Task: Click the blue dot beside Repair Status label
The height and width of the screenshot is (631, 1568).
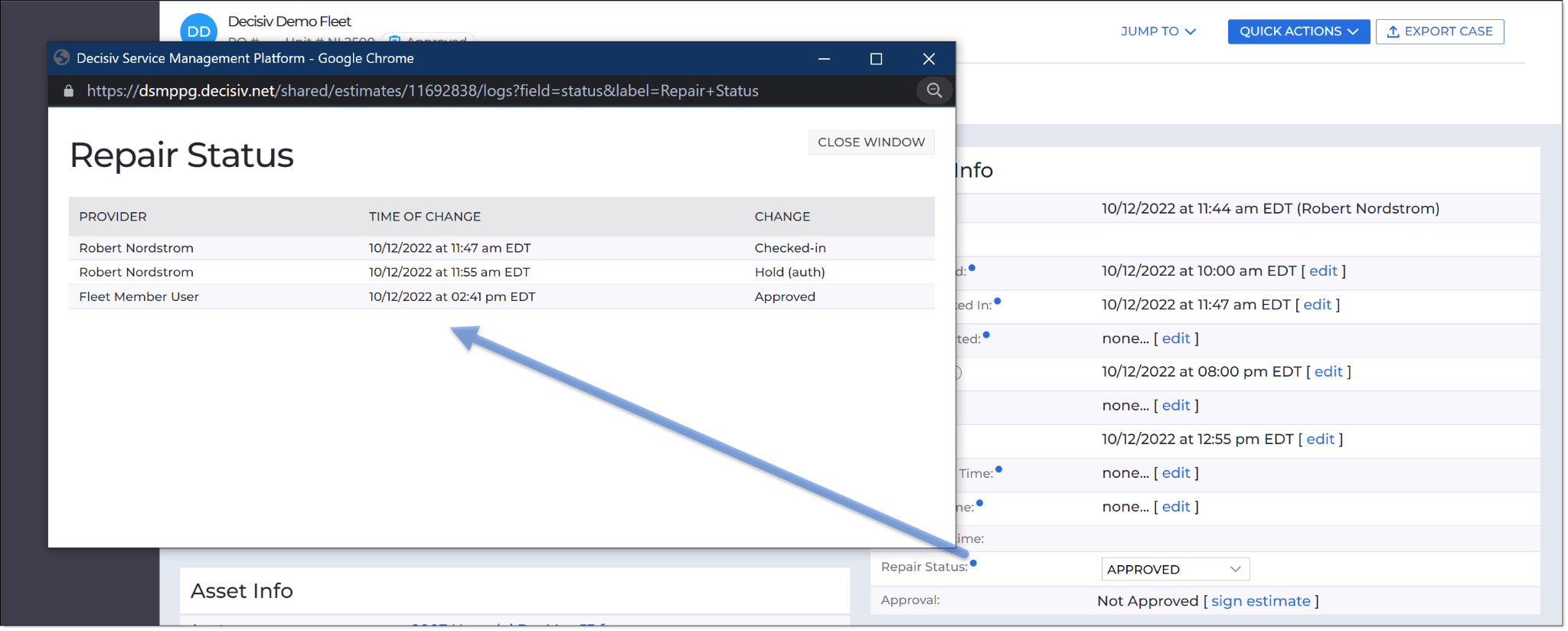Action: point(973,563)
